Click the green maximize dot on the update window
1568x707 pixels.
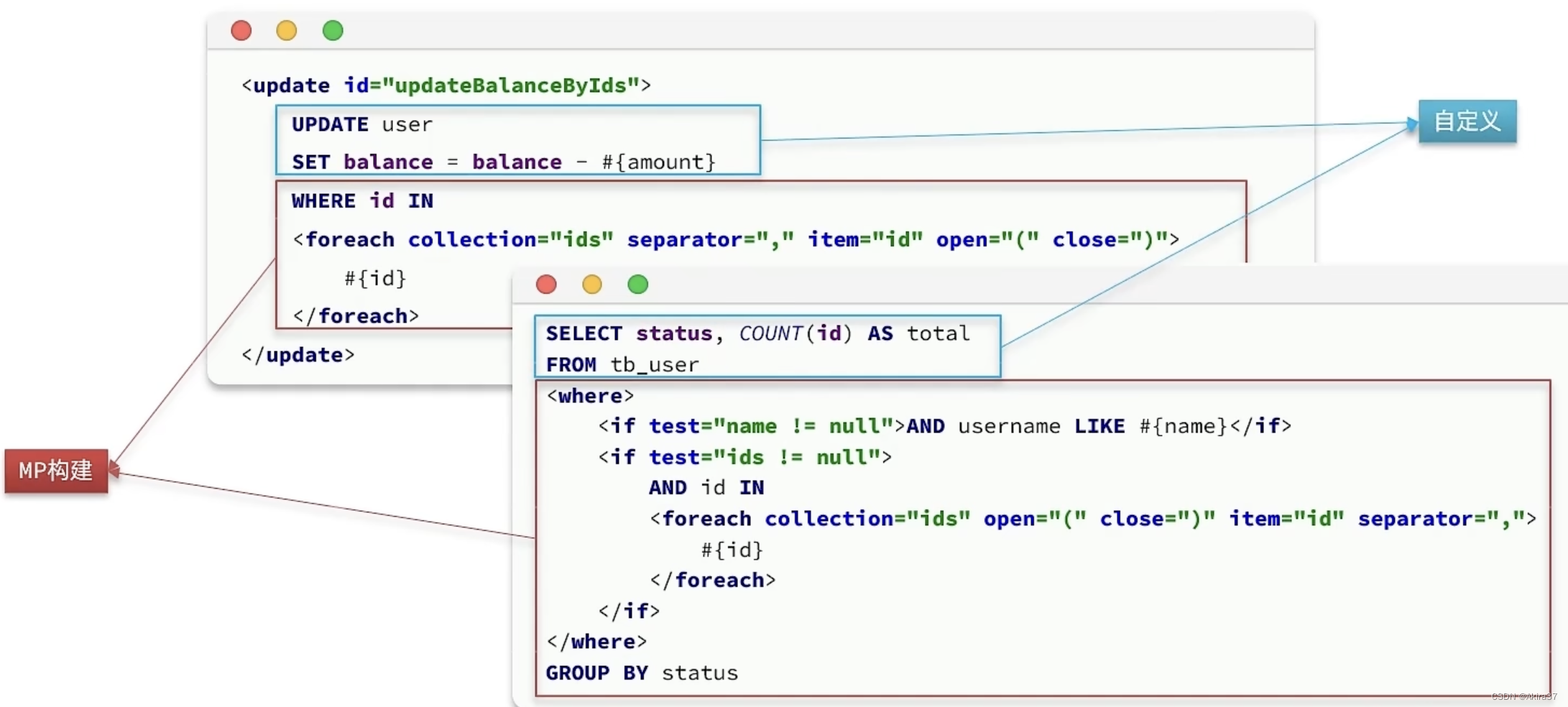click(x=333, y=31)
